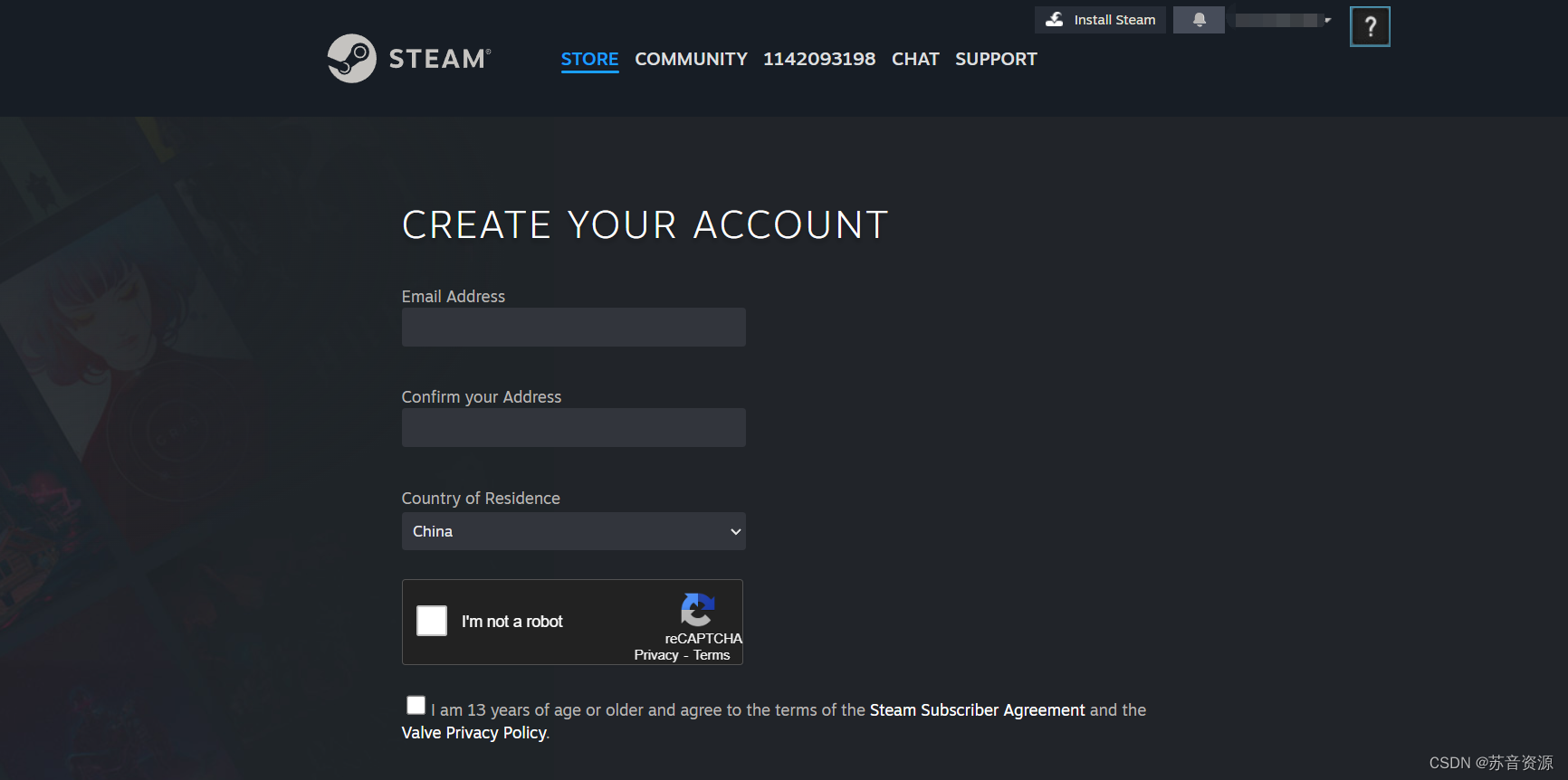The height and width of the screenshot is (780, 1568).
Task: Open the notifications bell icon
Action: click(x=1199, y=20)
